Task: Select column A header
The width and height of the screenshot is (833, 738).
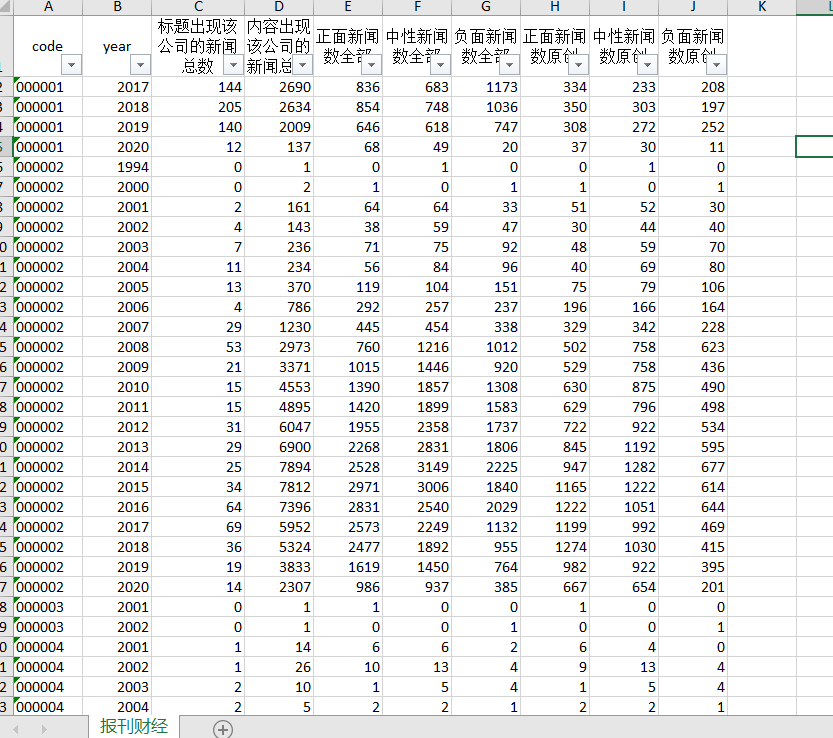Action: (x=48, y=6)
